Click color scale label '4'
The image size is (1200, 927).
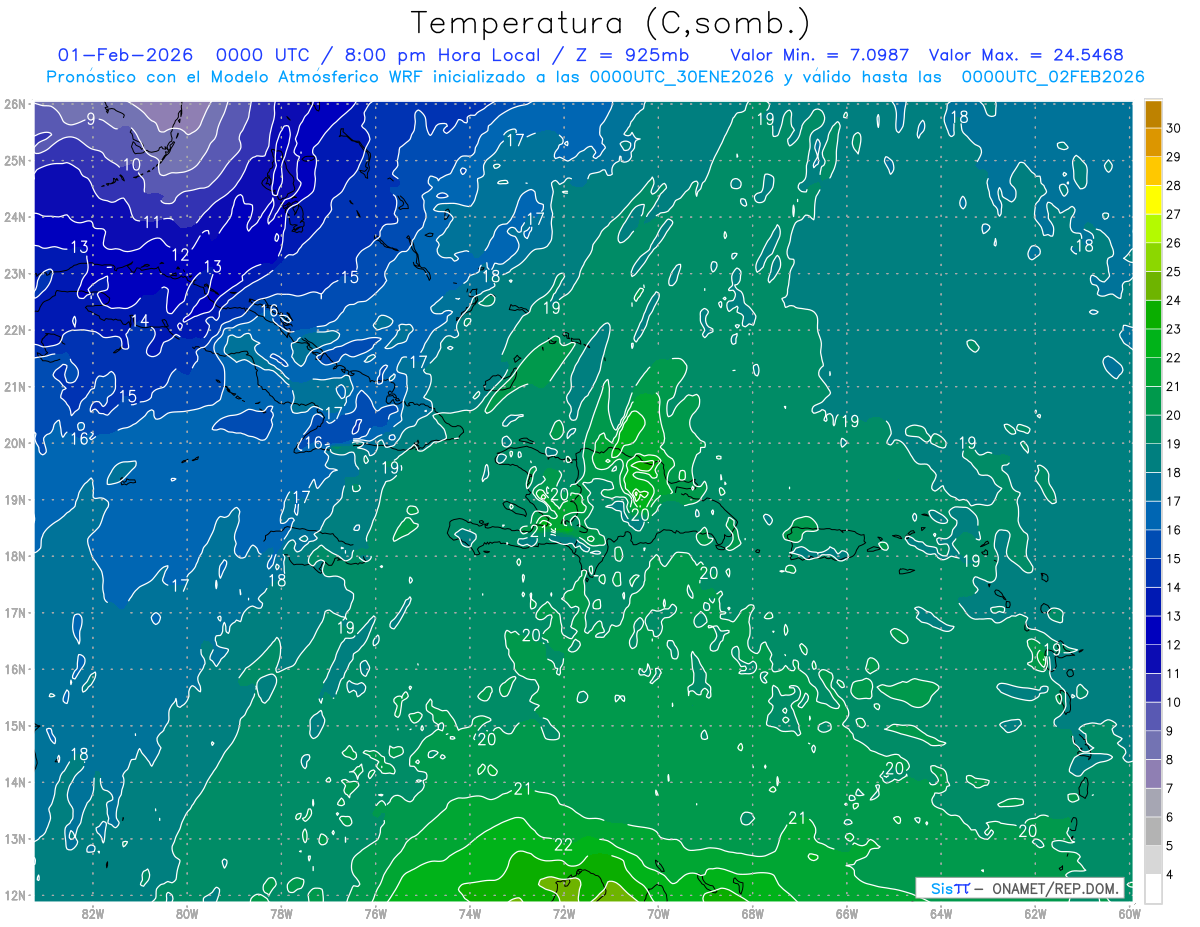coord(1170,875)
